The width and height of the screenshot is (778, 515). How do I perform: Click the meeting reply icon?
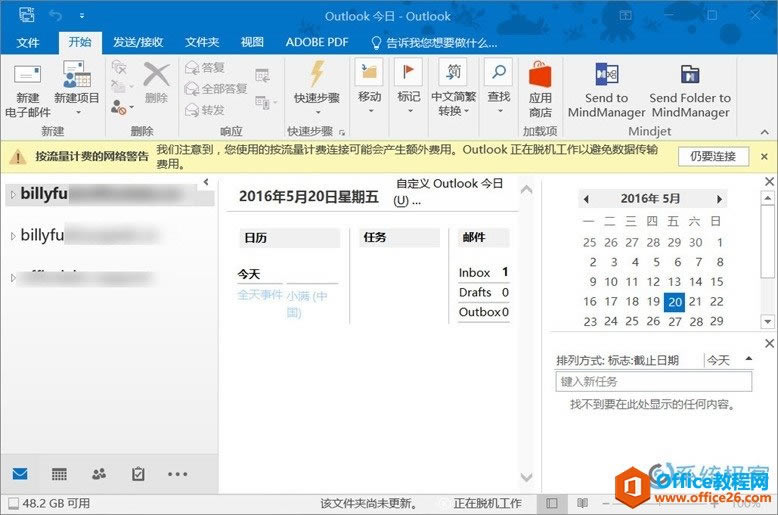(262, 75)
